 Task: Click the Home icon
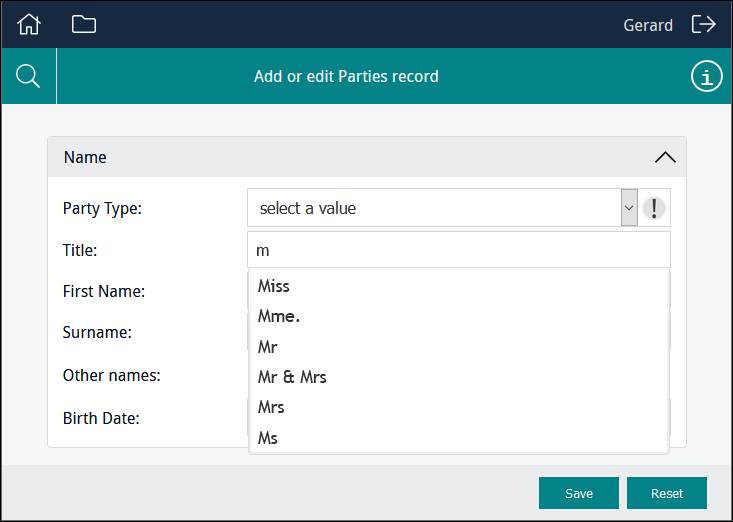point(29,25)
